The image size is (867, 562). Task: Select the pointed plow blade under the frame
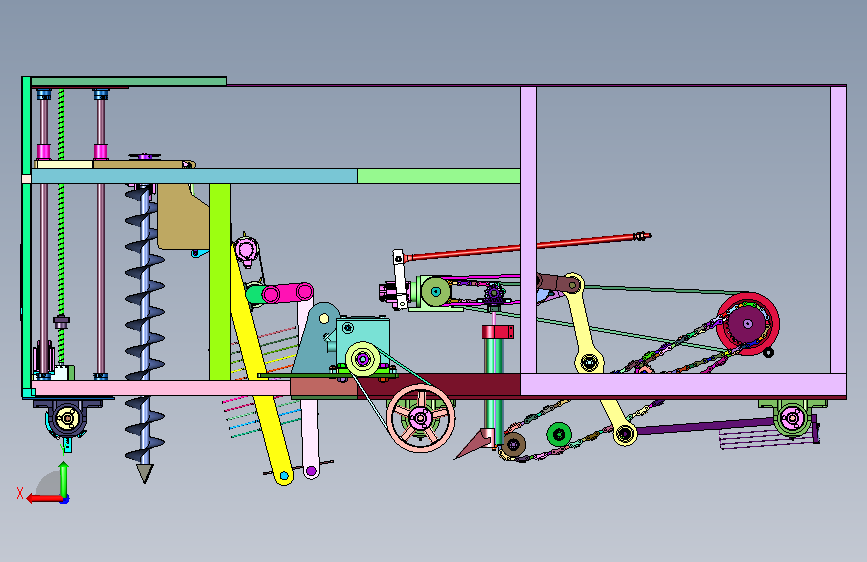point(476,444)
